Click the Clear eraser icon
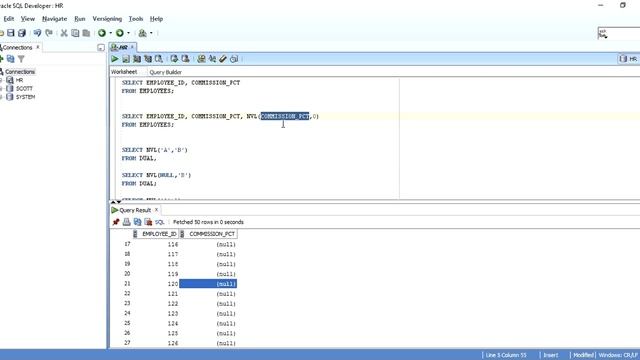This screenshot has height=360, width=640. pyautogui.click(x=223, y=59)
